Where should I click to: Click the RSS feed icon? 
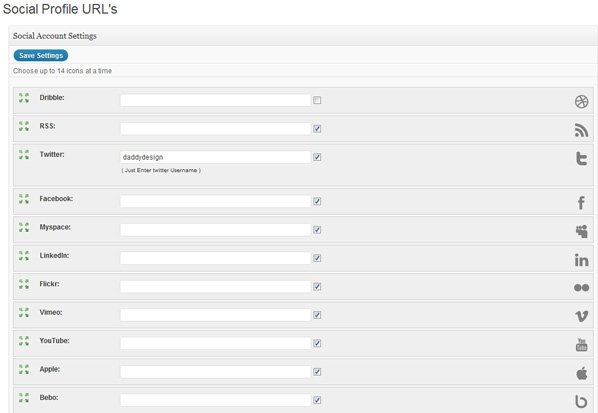click(x=581, y=130)
